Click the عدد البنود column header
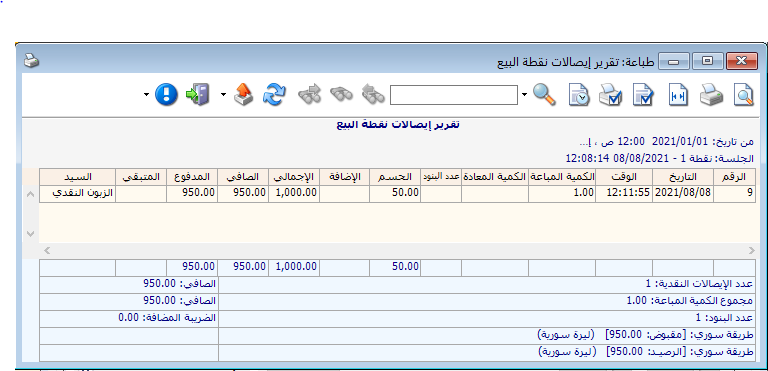 pos(441,177)
